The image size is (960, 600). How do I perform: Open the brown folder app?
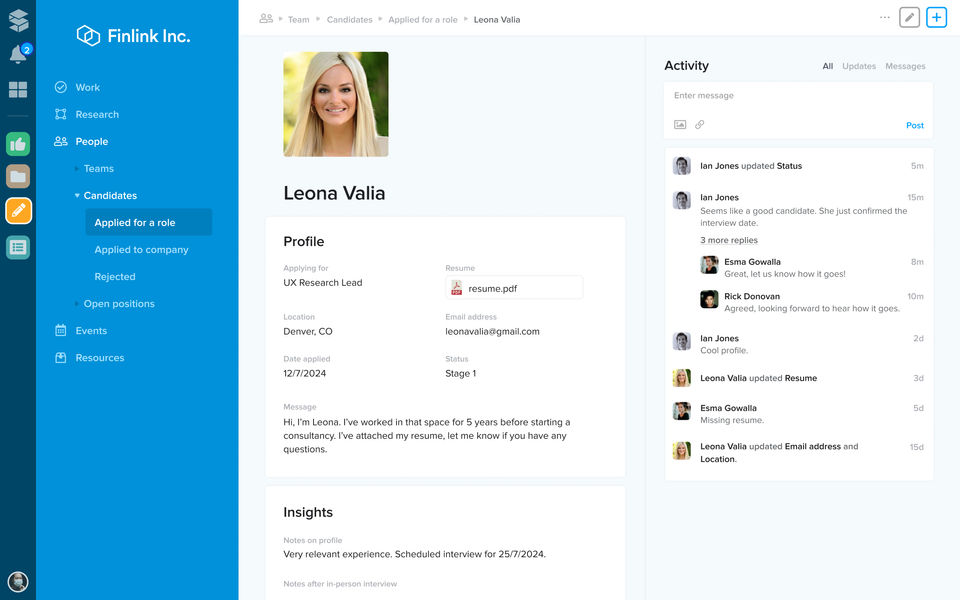coord(18,176)
